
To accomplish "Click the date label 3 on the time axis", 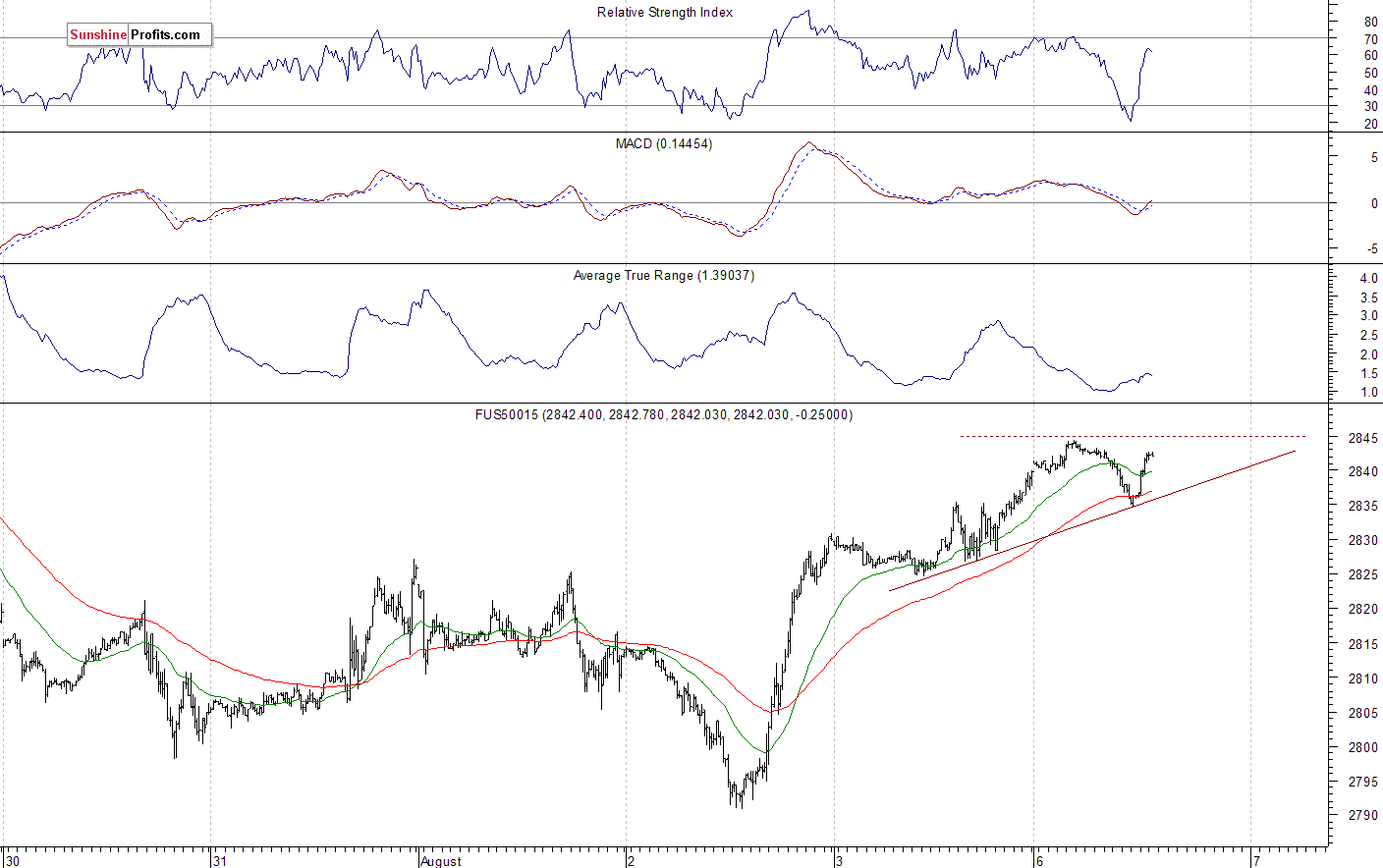I will pyautogui.click(x=839, y=861).
